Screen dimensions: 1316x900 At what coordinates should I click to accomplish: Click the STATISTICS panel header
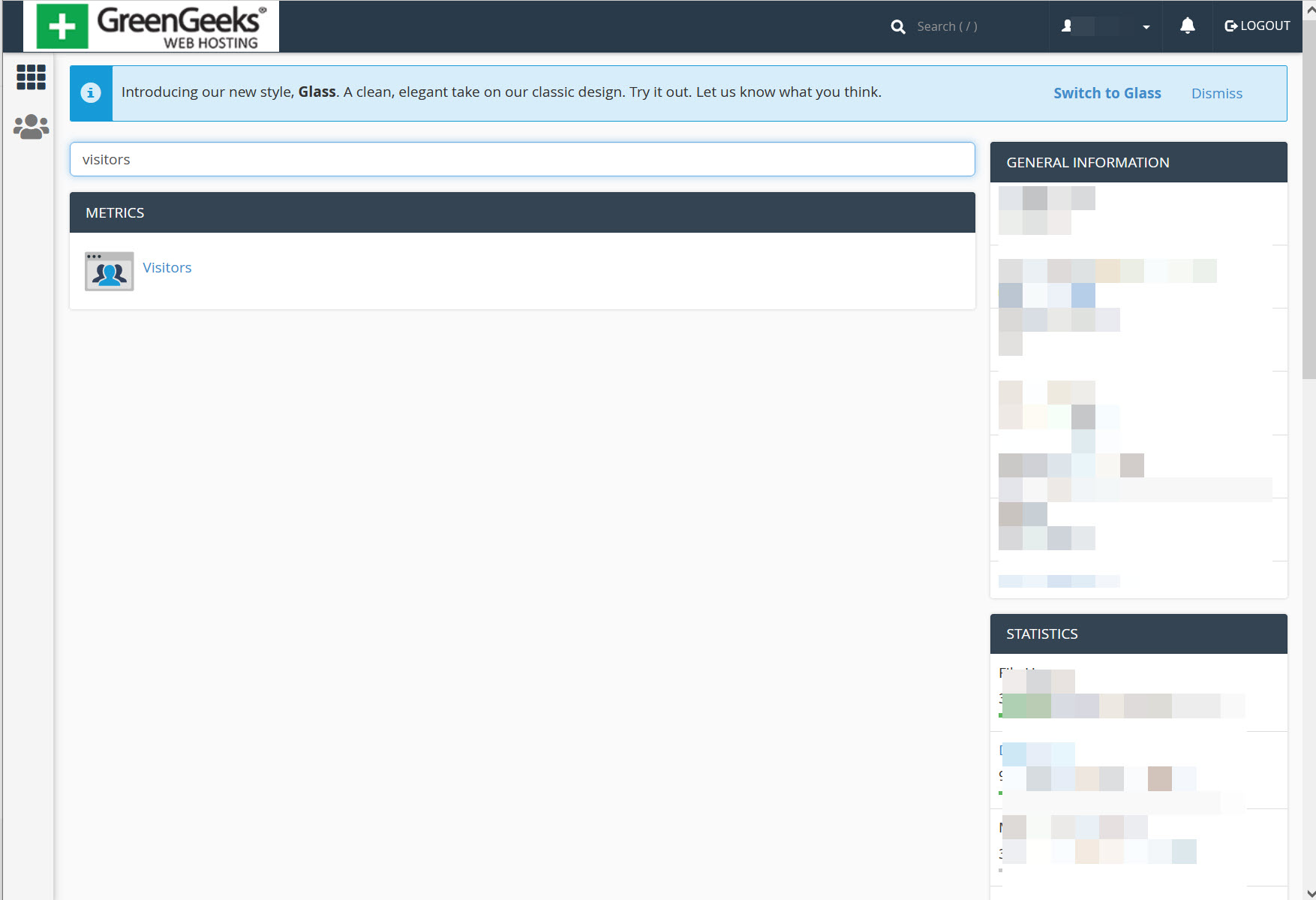coord(1041,633)
